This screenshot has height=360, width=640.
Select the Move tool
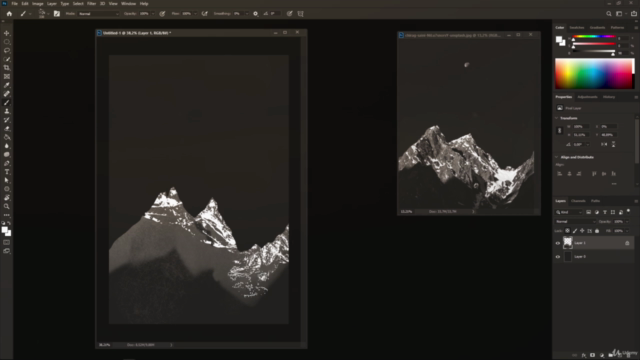(7, 33)
